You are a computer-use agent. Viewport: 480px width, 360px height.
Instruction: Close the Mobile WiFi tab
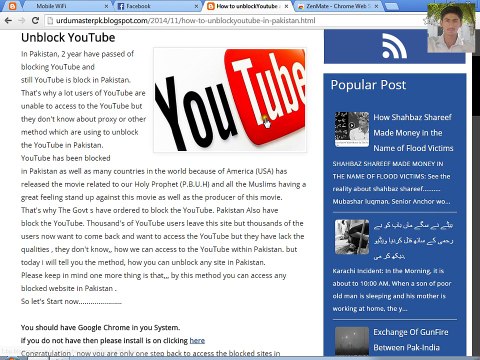click(x=106, y=6)
